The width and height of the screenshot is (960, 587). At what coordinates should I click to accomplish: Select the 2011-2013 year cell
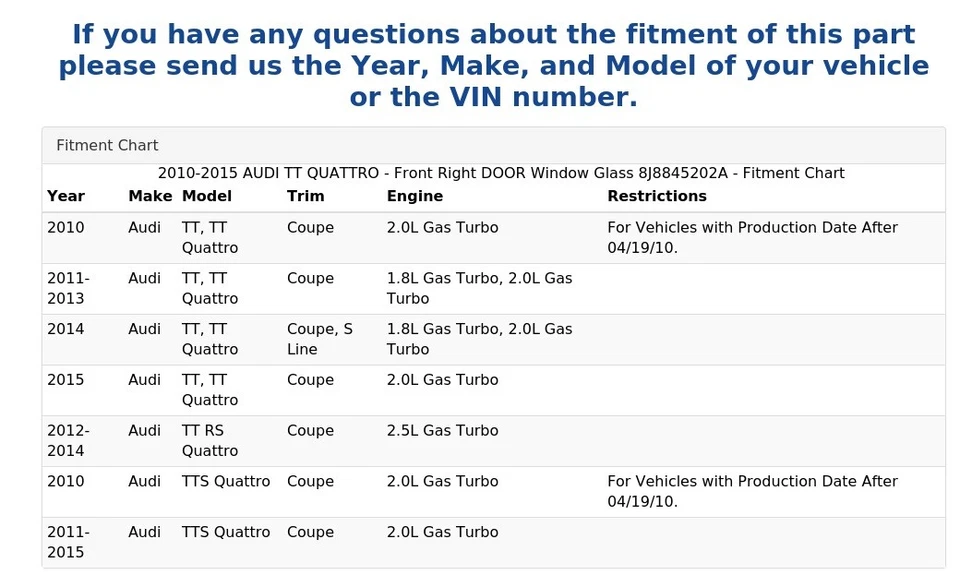click(68, 289)
